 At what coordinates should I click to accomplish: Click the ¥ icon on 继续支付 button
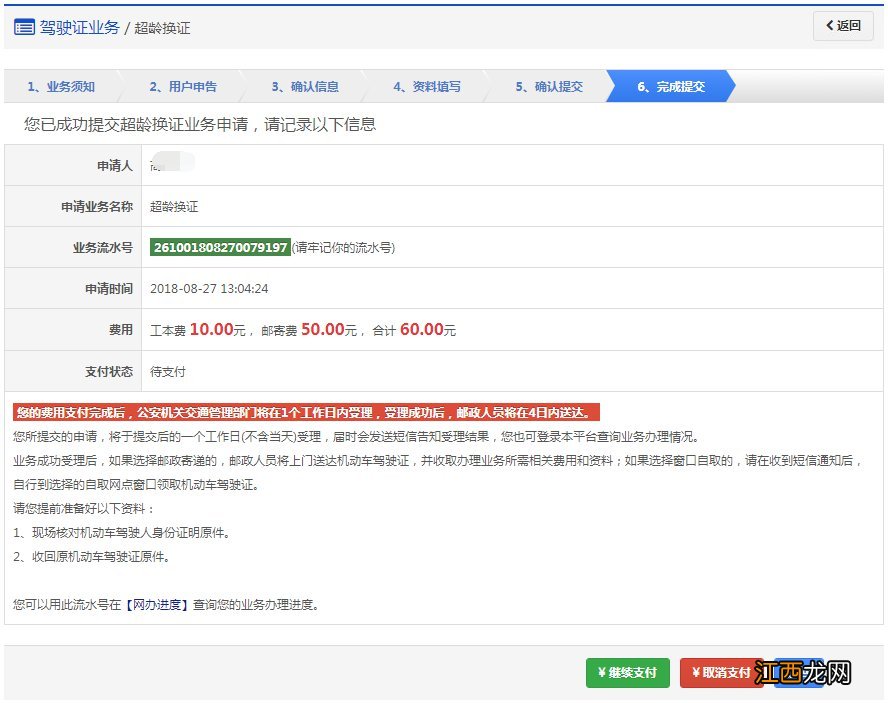(600, 673)
